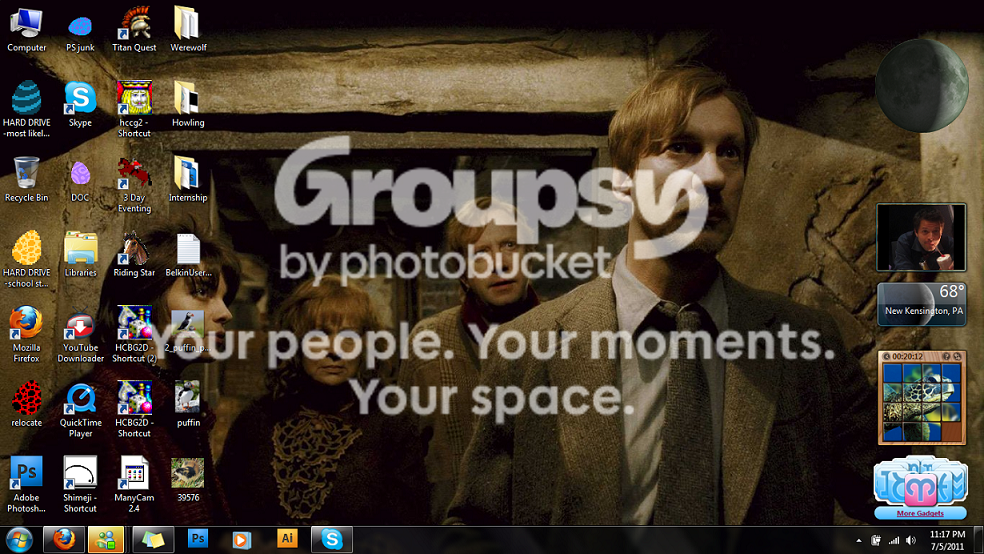Click the slideshow photo gadget

tap(921, 237)
